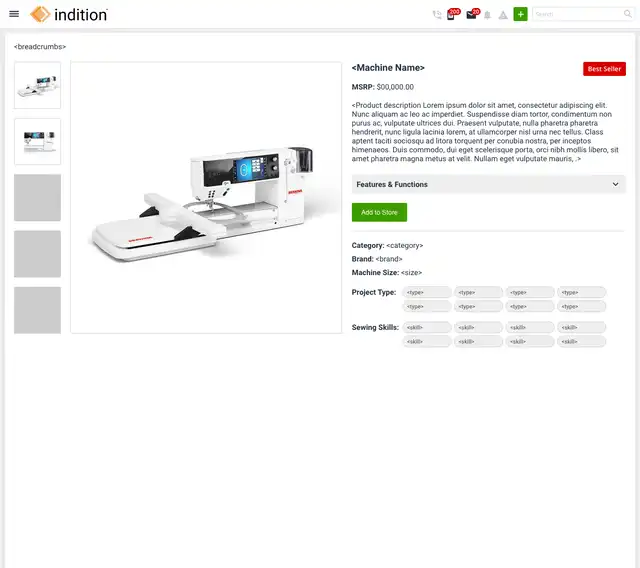640x568 pixels.
Task: Click the breadcrumbs link
Action: coord(40,47)
